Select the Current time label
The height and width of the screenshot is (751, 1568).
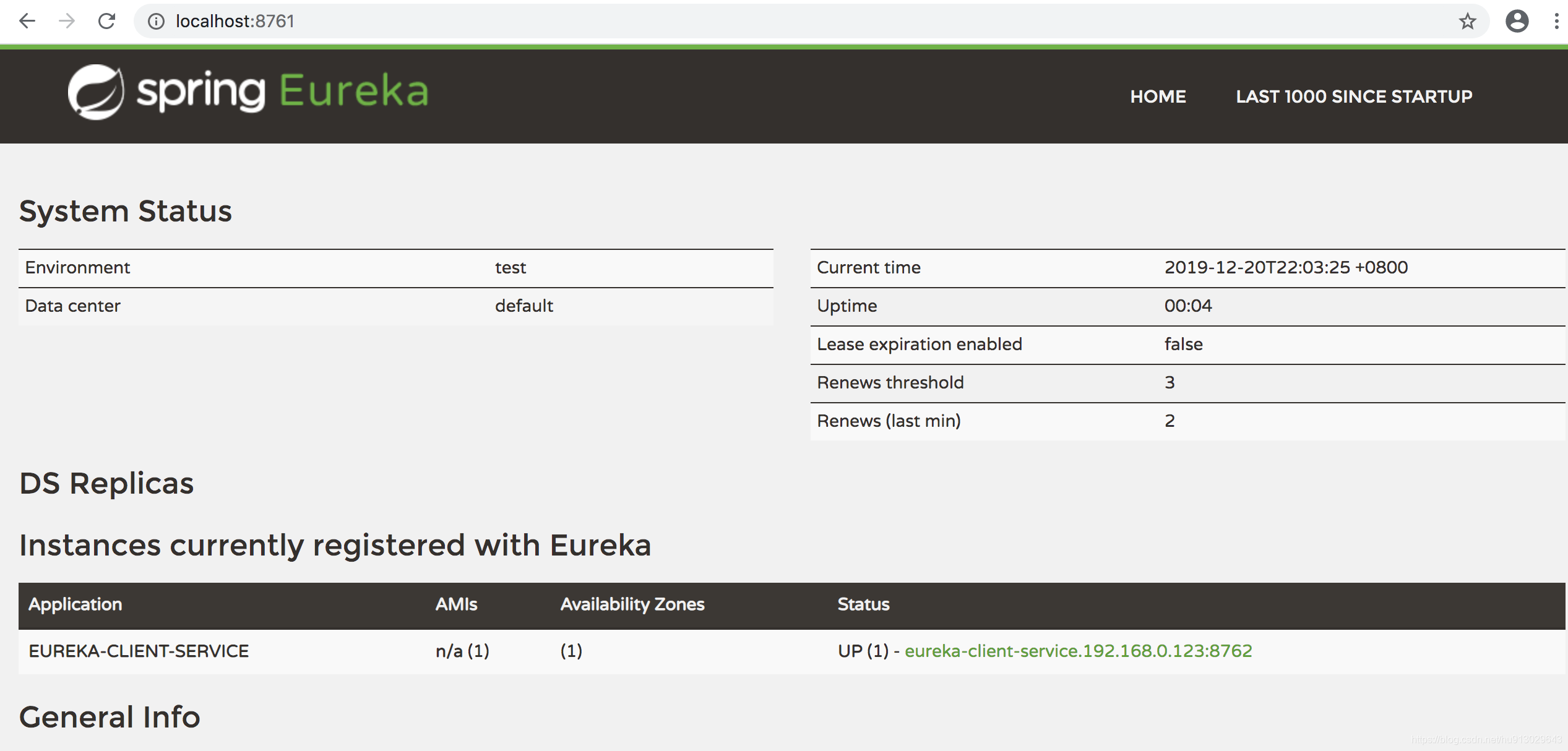pos(869,267)
